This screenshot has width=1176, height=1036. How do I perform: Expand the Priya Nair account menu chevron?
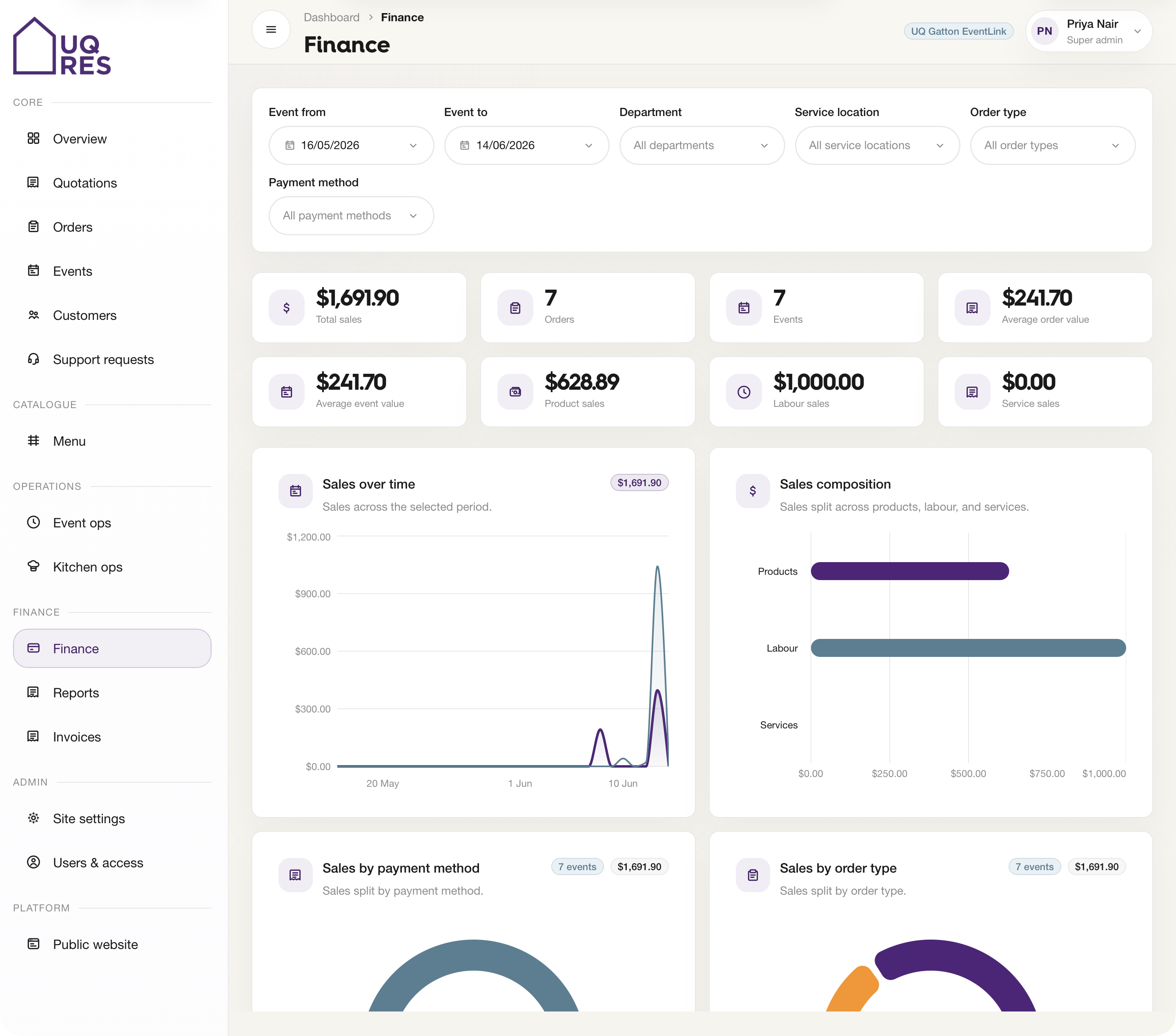click(x=1138, y=31)
